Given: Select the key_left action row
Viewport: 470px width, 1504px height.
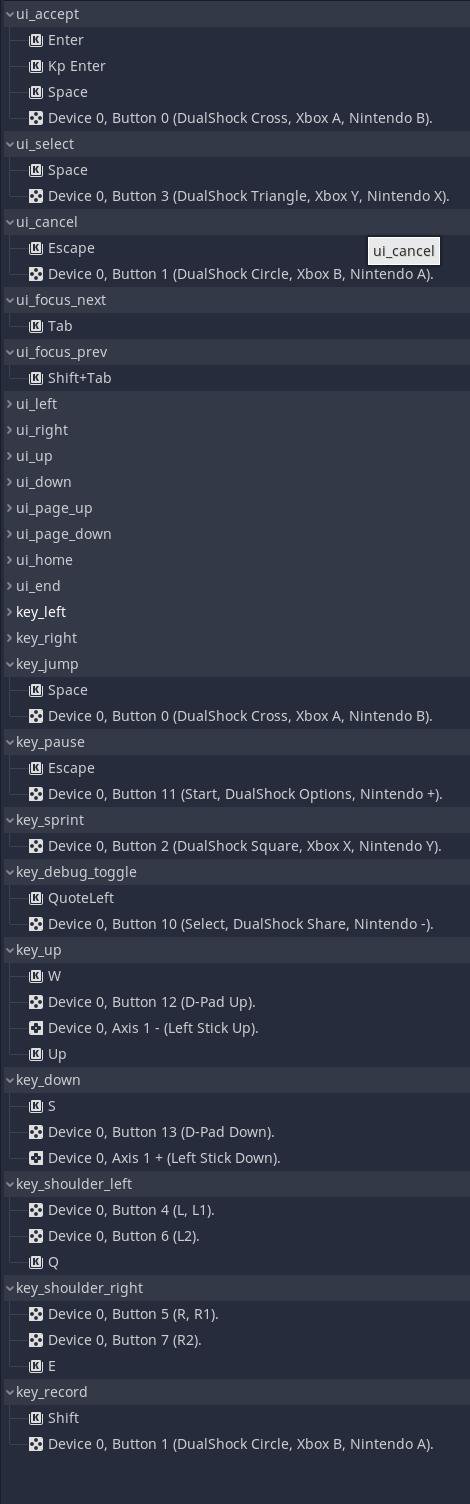Looking at the screenshot, I should 235,612.
